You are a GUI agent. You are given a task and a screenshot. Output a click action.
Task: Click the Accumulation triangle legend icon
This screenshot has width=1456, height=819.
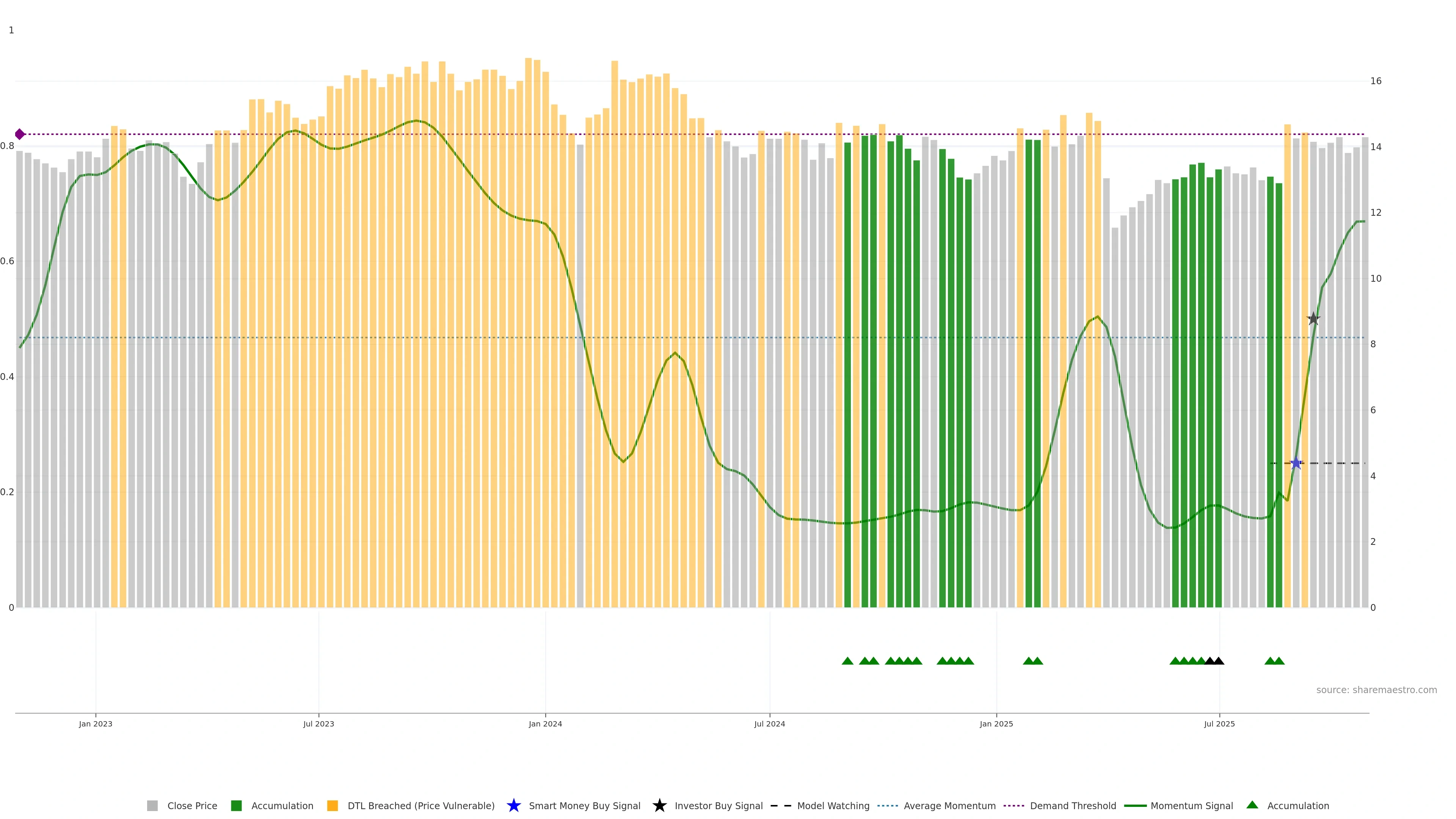(x=1252, y=805)
